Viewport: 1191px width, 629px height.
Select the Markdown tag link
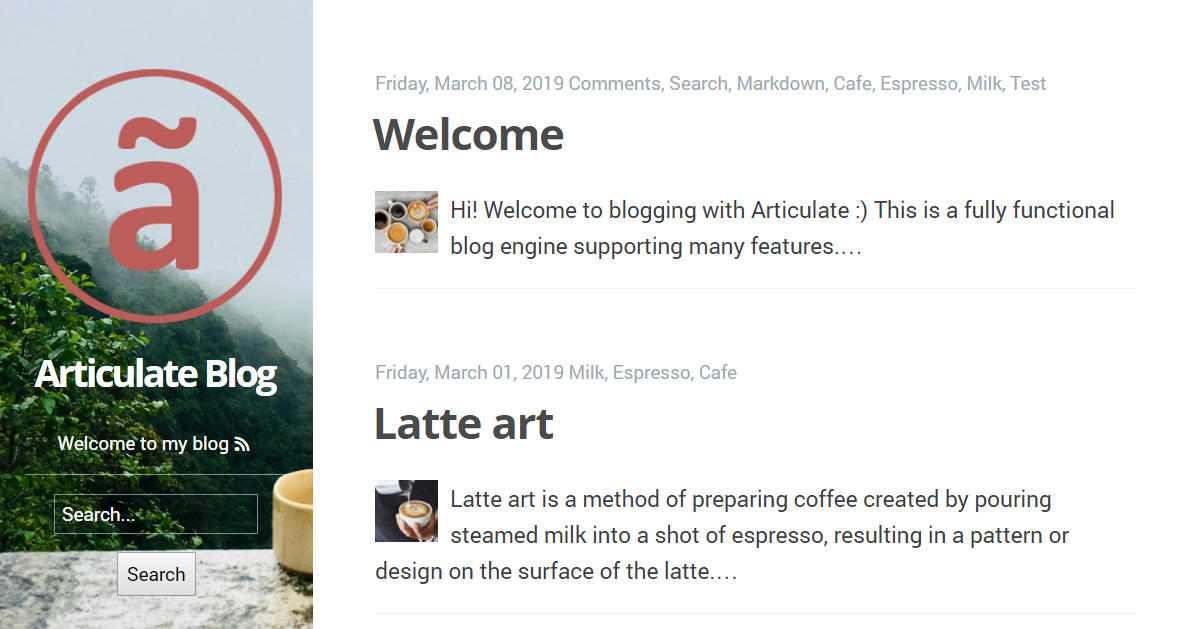(x=781, y=84)
